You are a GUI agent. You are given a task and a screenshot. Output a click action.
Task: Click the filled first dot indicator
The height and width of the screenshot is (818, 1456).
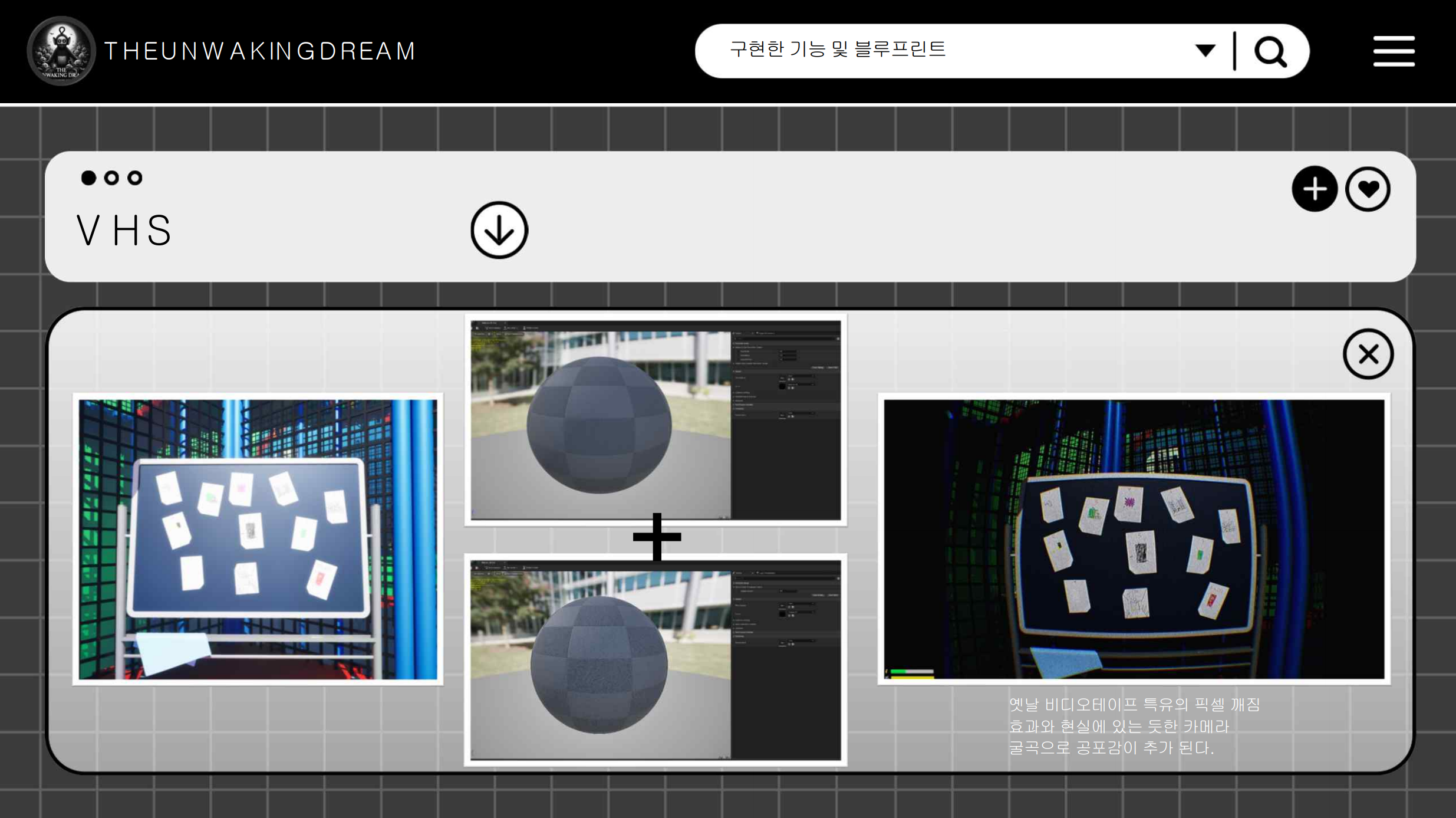coord(88,178)
